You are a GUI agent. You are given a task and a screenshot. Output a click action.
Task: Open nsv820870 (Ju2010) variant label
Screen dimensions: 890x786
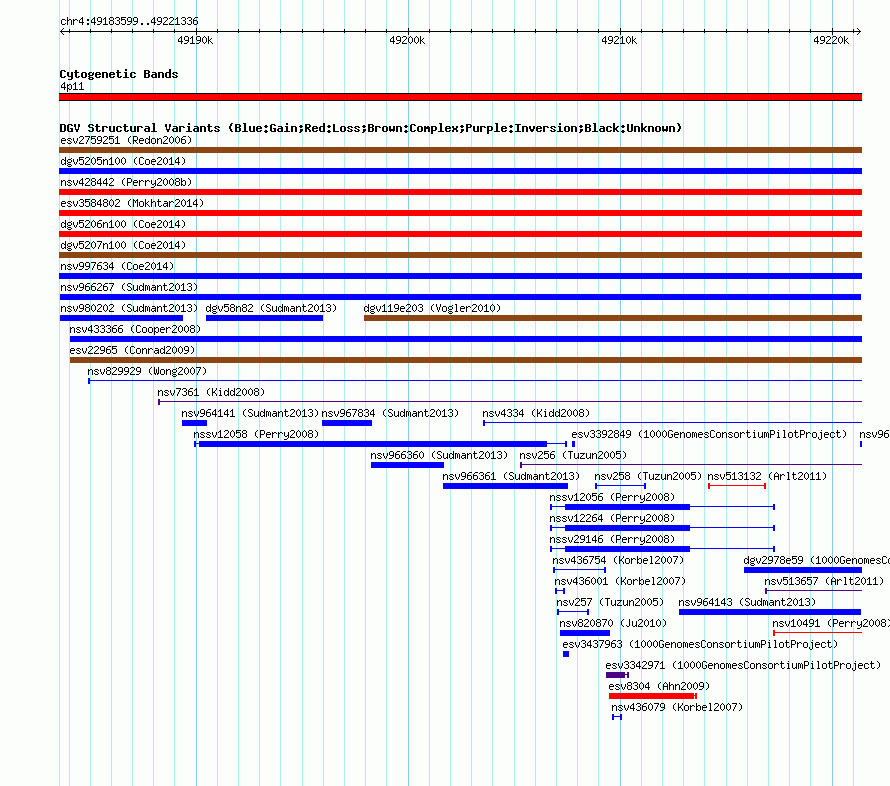[x=613, y=623]
